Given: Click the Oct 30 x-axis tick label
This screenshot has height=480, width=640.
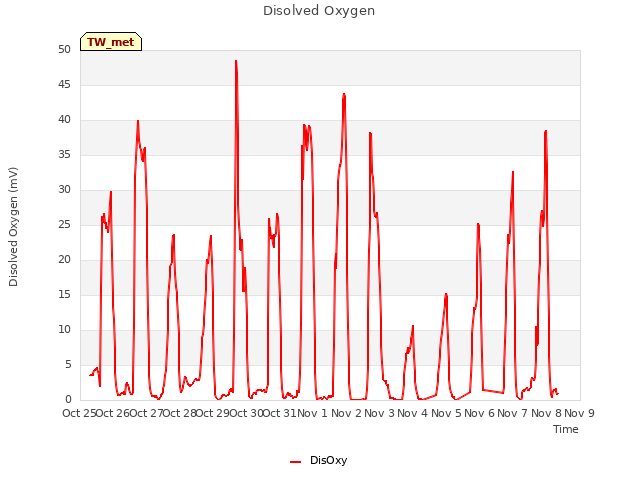Looking at the screenshot, I should 247,413.
